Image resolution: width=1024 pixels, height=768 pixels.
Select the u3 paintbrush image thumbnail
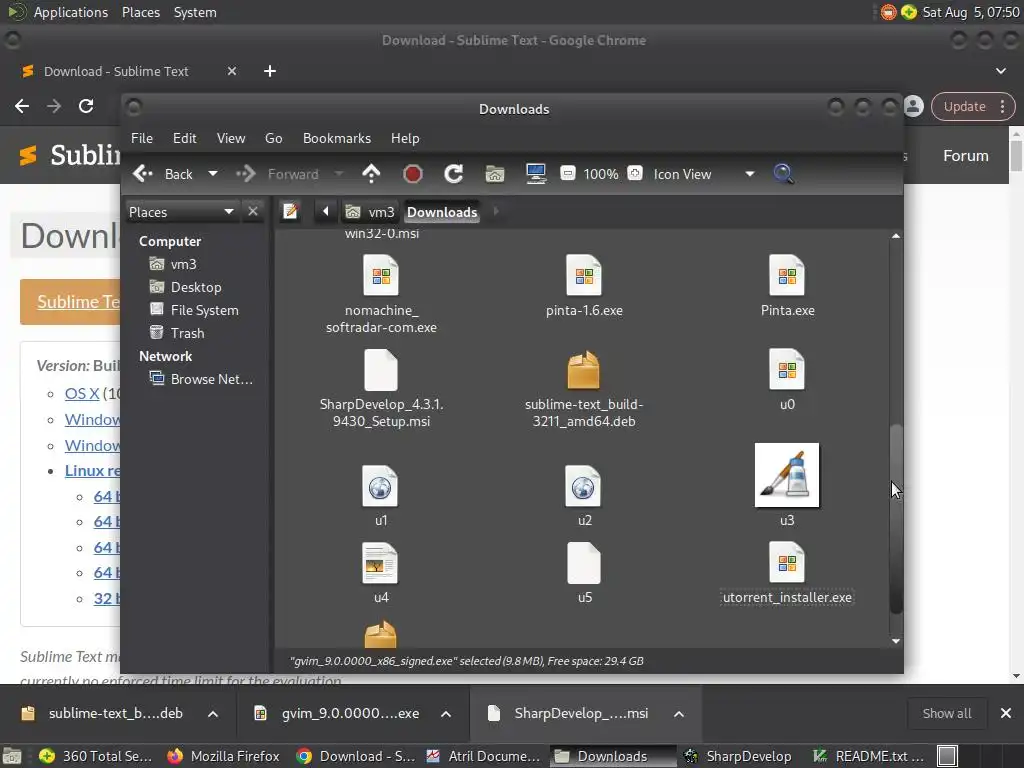pos(787,475)
